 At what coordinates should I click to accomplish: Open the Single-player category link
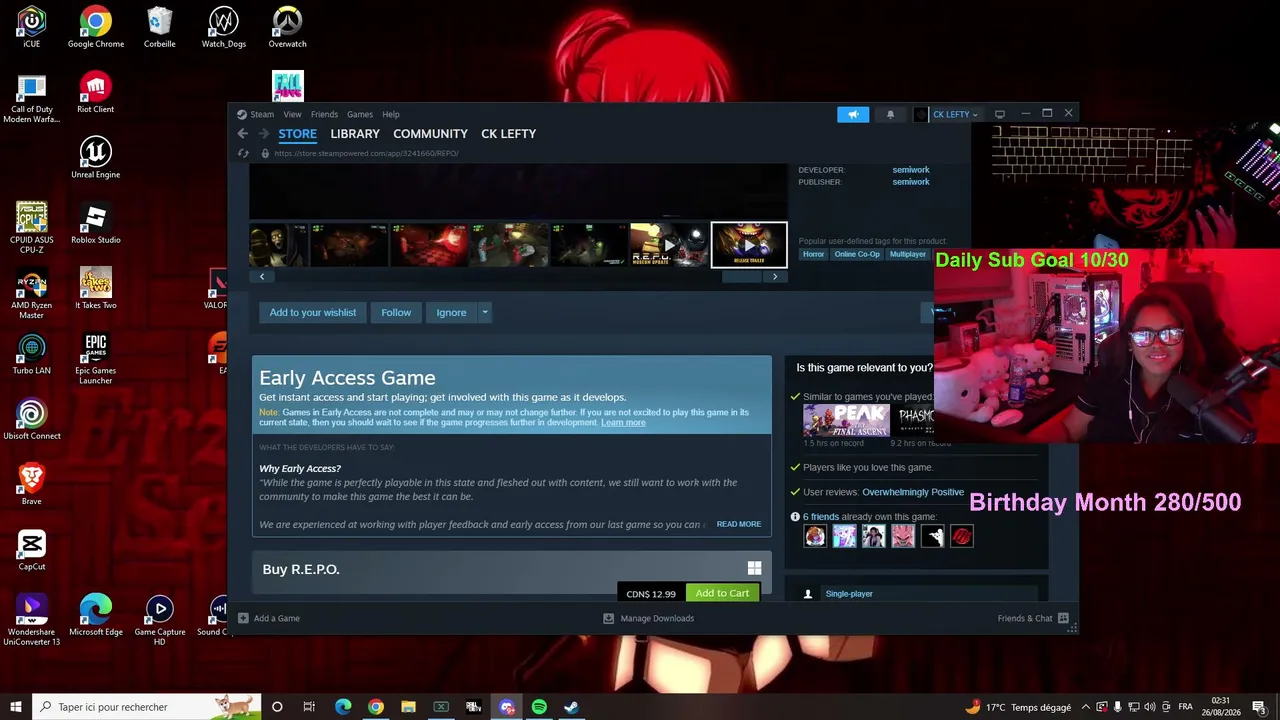tap(849, 594)
